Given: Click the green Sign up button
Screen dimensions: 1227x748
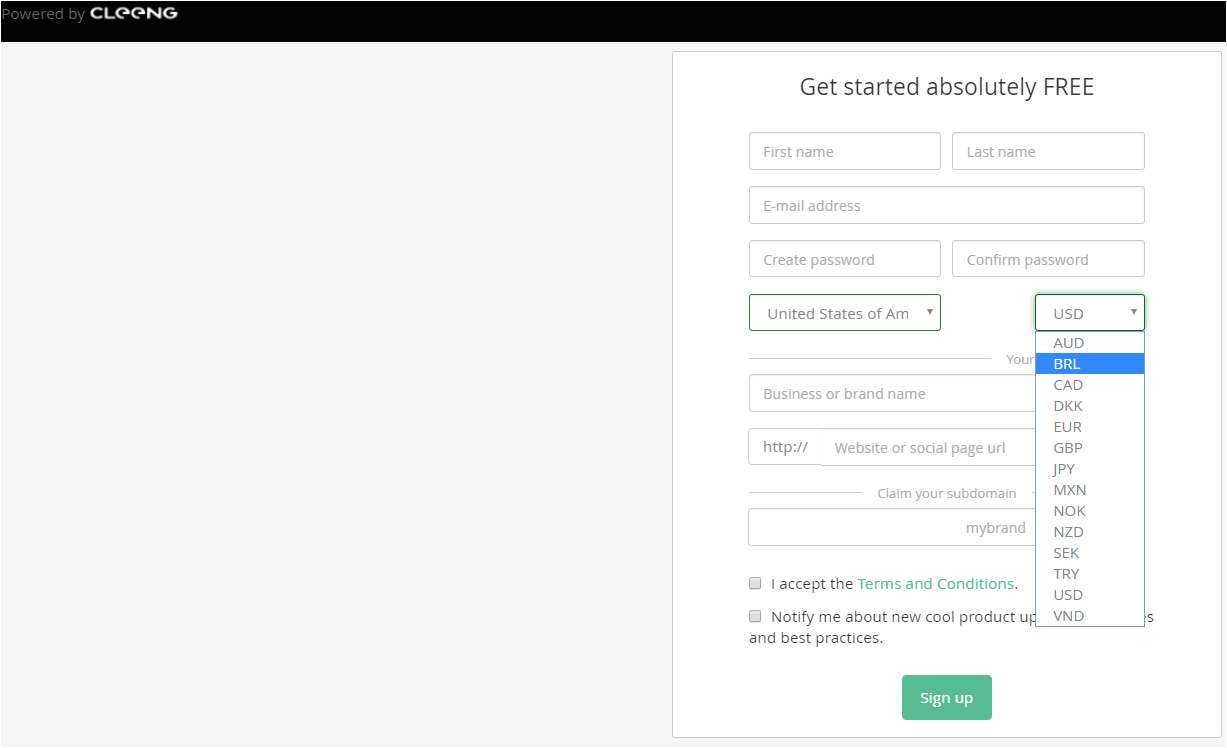Looking at the screenshot, I should pos(947,698).
